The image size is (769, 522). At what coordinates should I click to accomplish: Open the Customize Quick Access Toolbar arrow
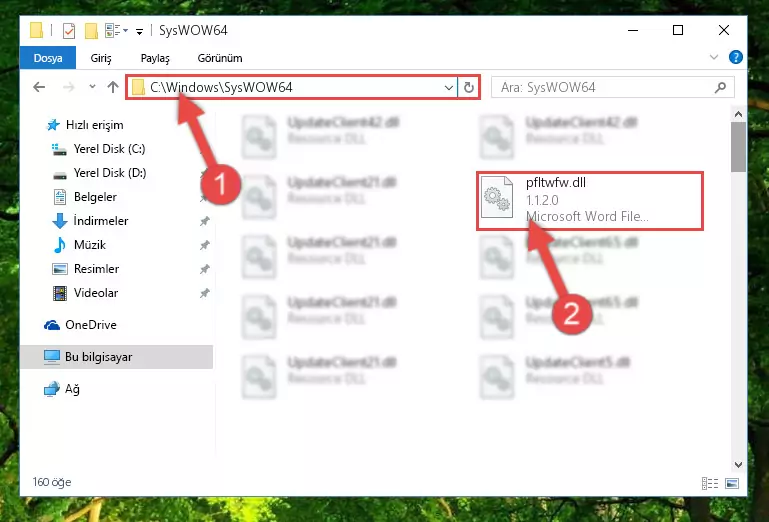pyautogui.click(x=139, y=32)
